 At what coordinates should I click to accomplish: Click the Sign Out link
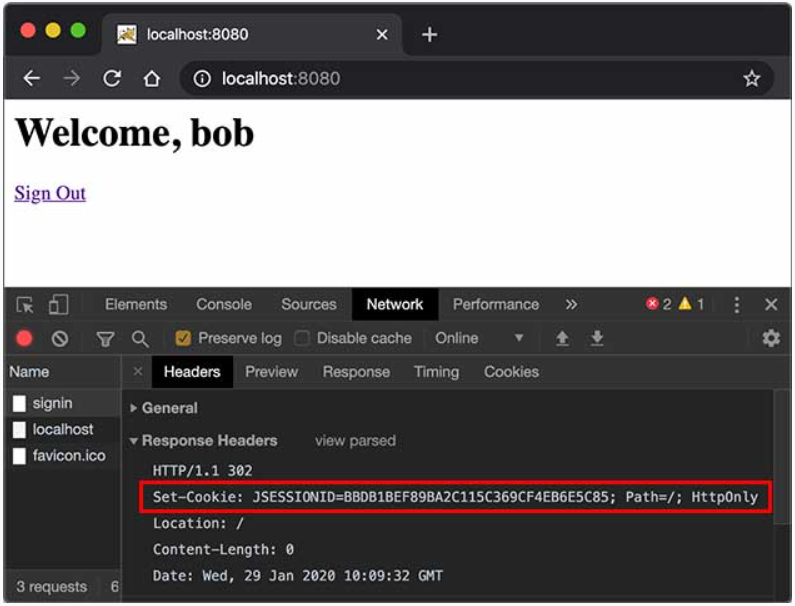[50, 193]
